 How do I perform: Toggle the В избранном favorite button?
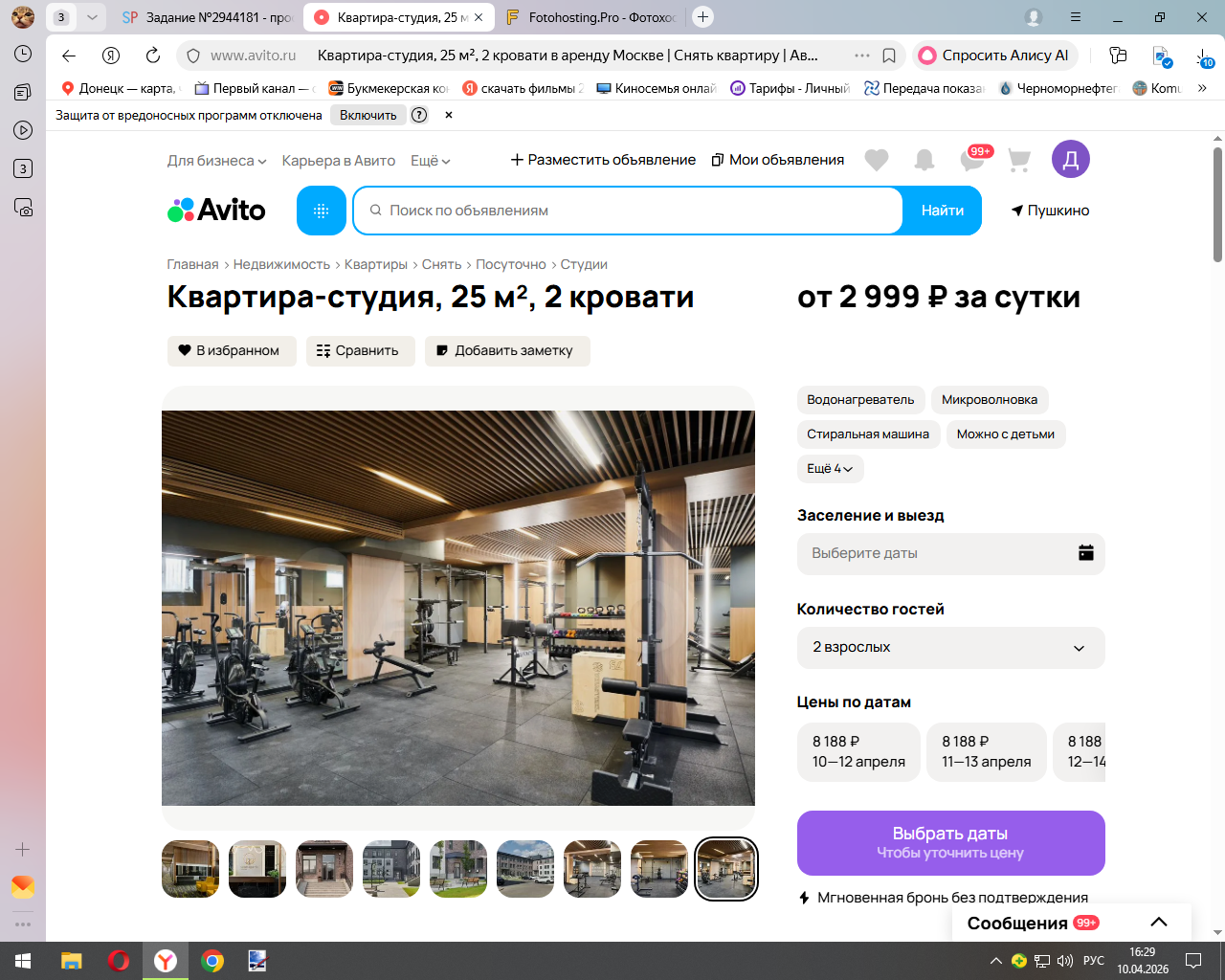pyautogui.click(x=232, y=351)
